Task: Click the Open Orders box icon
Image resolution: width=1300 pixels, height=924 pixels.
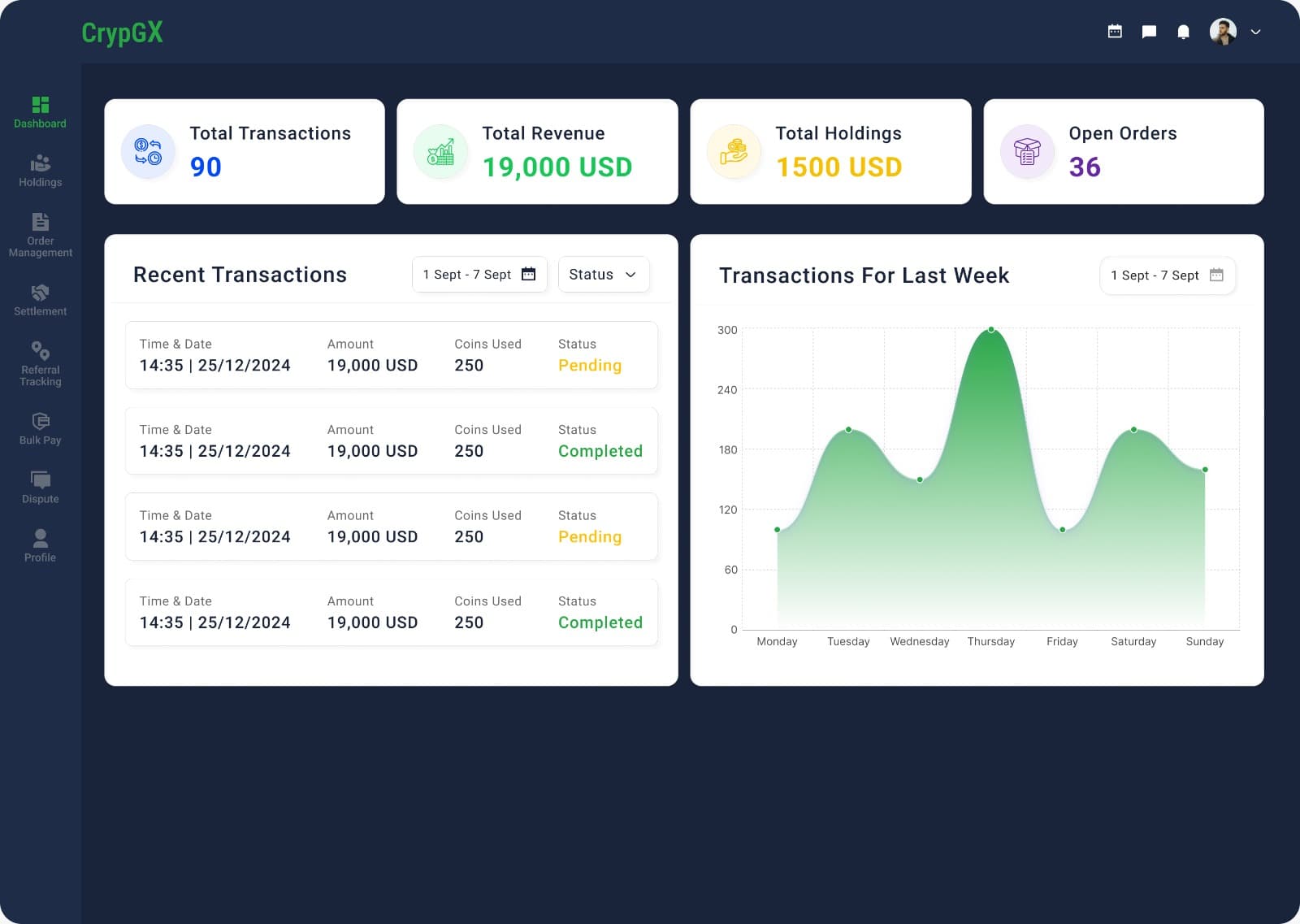Action: (1027, 151)
